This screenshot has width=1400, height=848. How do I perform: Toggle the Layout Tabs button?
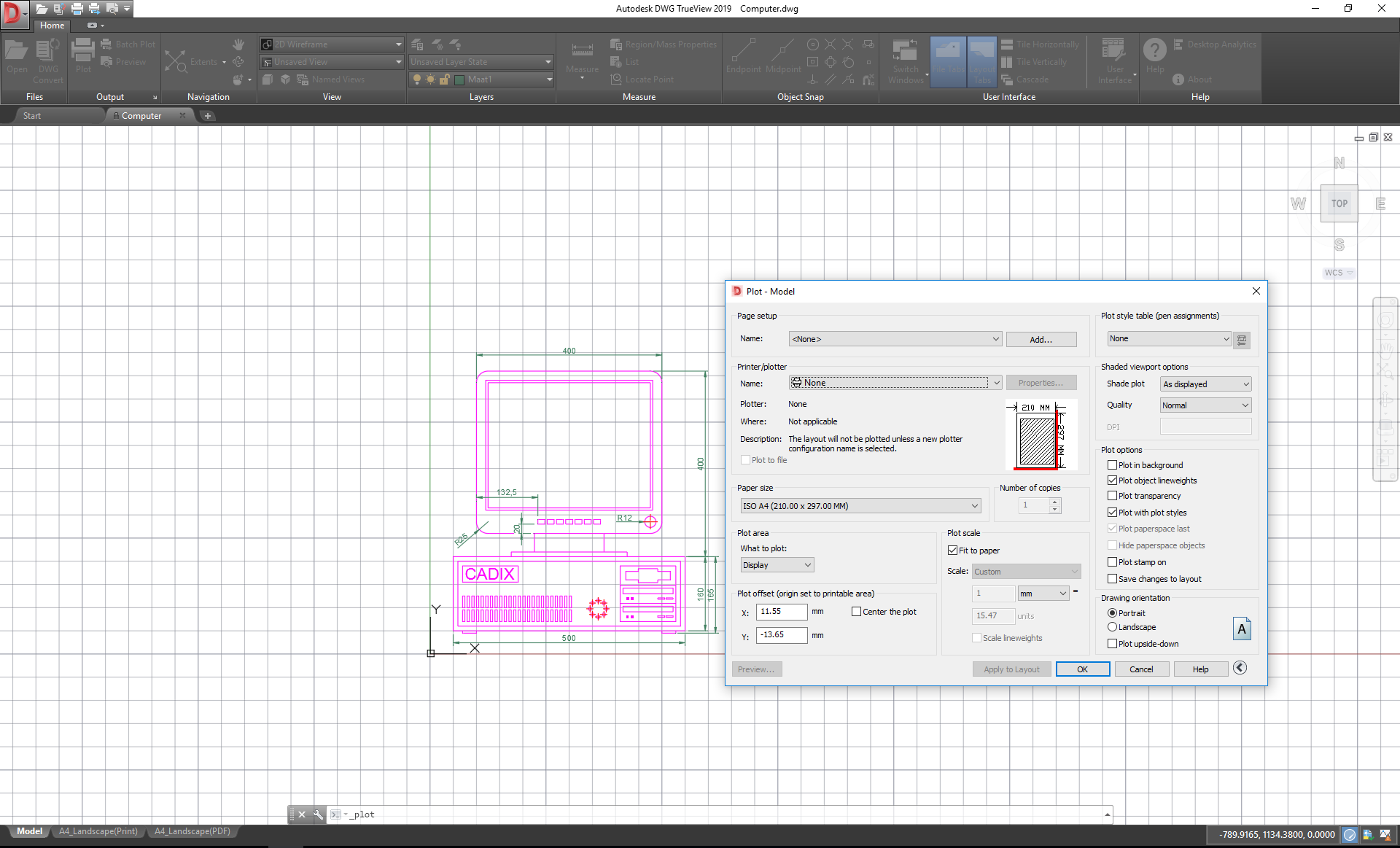point(981,61)
